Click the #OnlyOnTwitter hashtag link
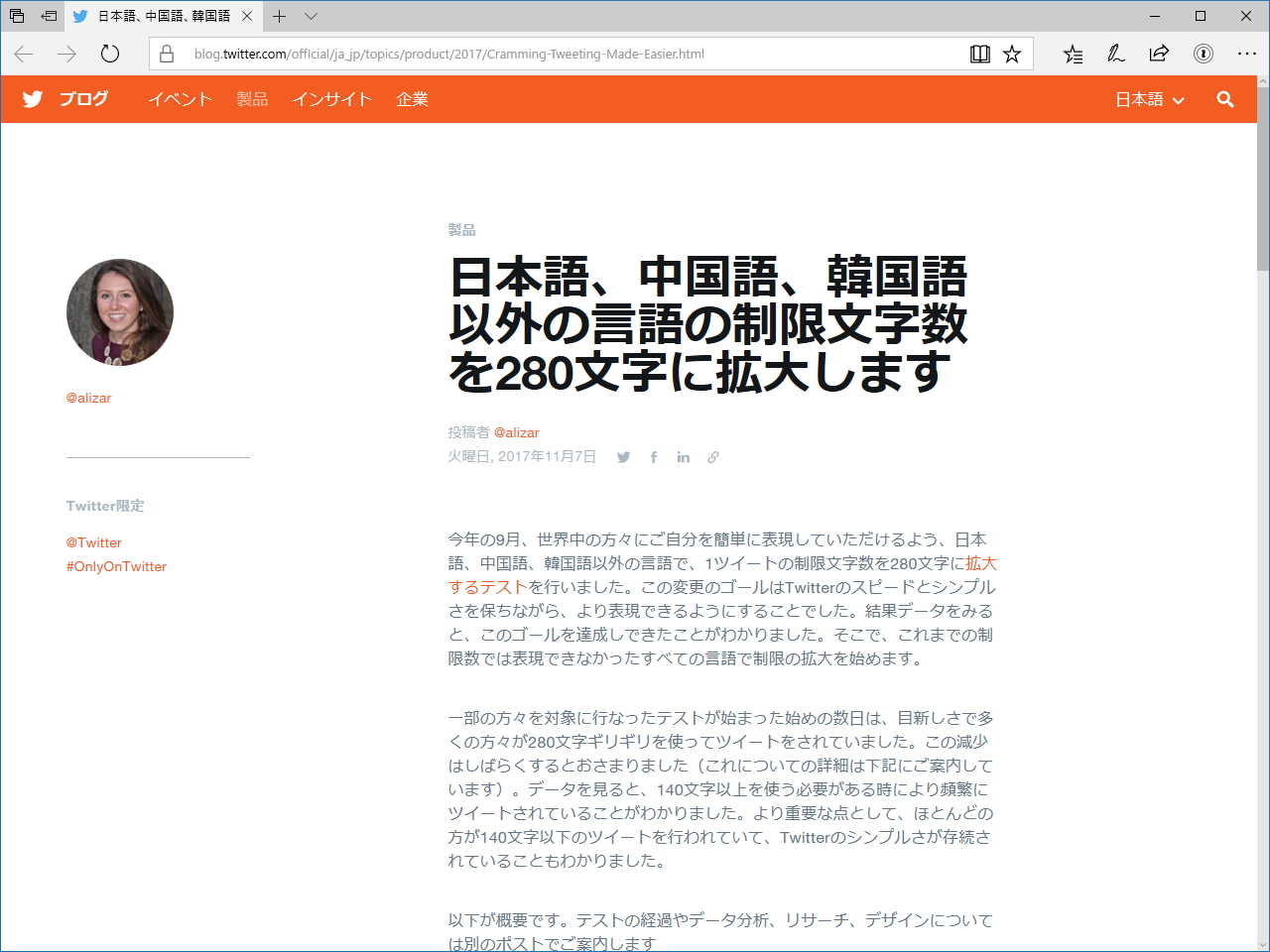Image resolution: width=1270 pixels, height=952 pixels. tap(116, 566)
